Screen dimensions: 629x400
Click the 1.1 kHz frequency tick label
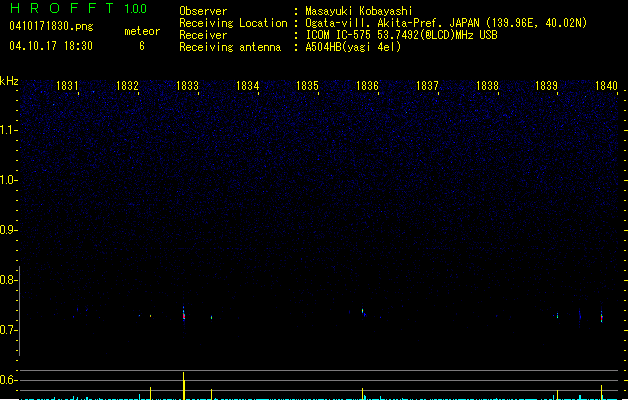click(x=7, y=130)
